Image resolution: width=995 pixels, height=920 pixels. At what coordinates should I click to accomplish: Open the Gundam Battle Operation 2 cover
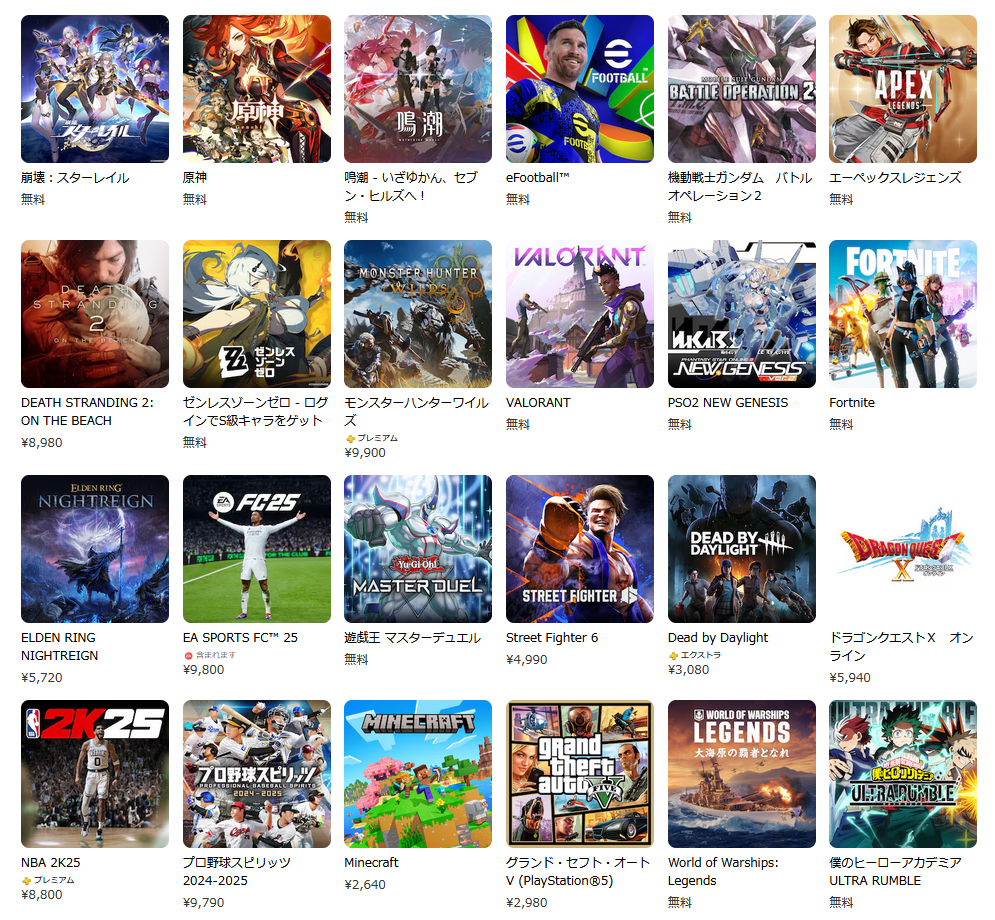point(742,89)
